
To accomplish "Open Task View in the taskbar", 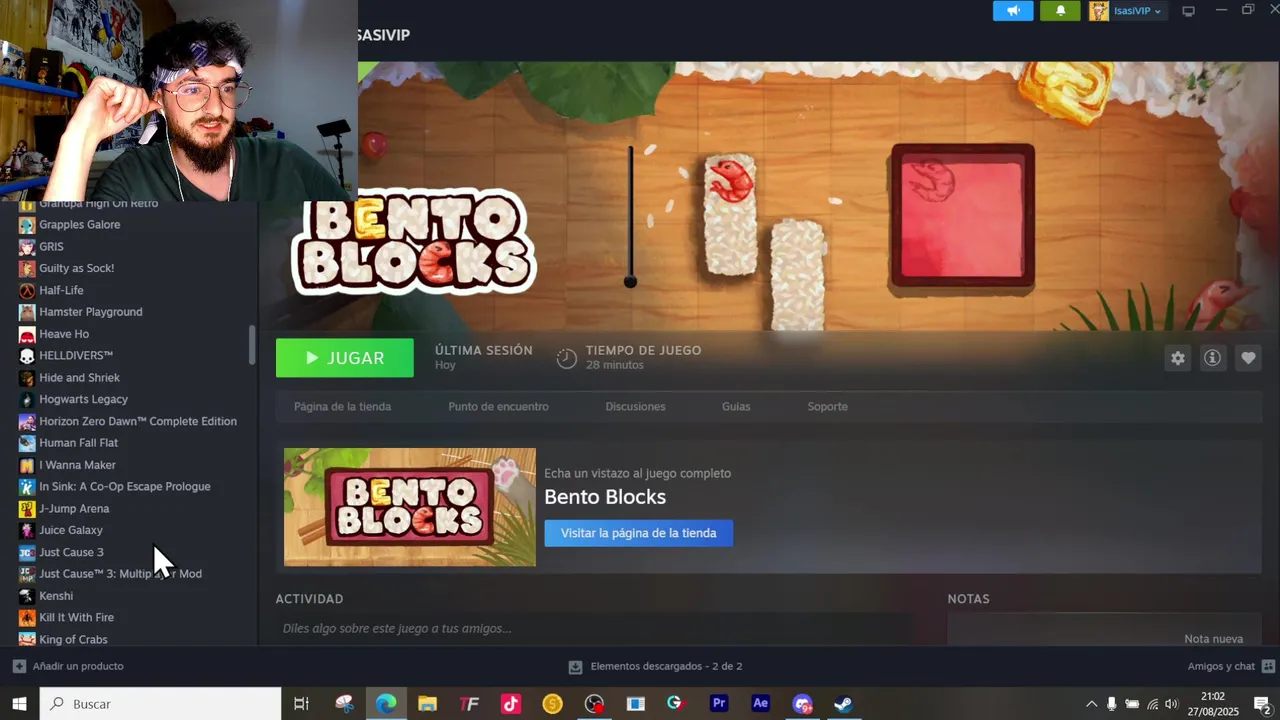I will click(x=301, y=704).
